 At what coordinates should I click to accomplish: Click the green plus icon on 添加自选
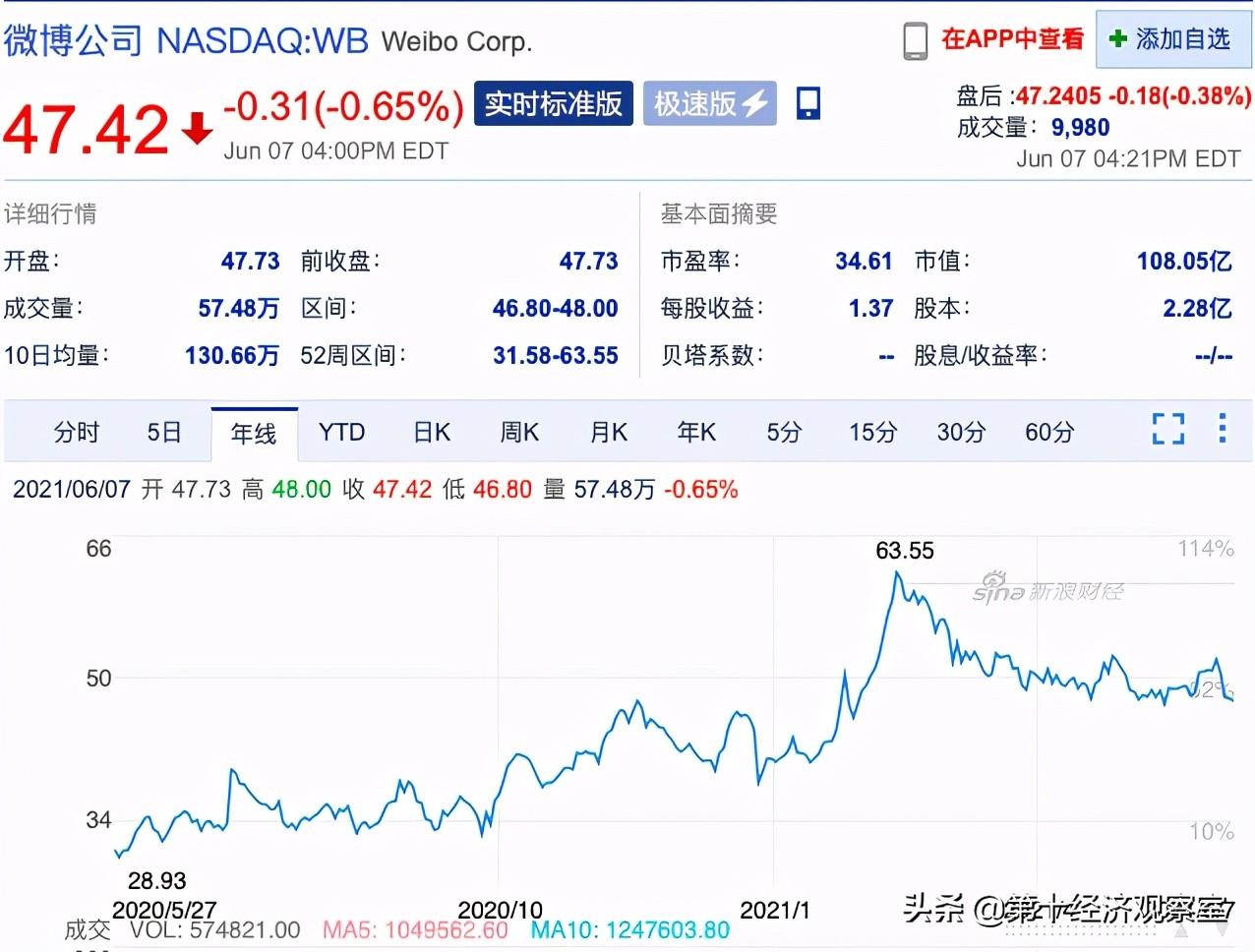(1116, 39)
